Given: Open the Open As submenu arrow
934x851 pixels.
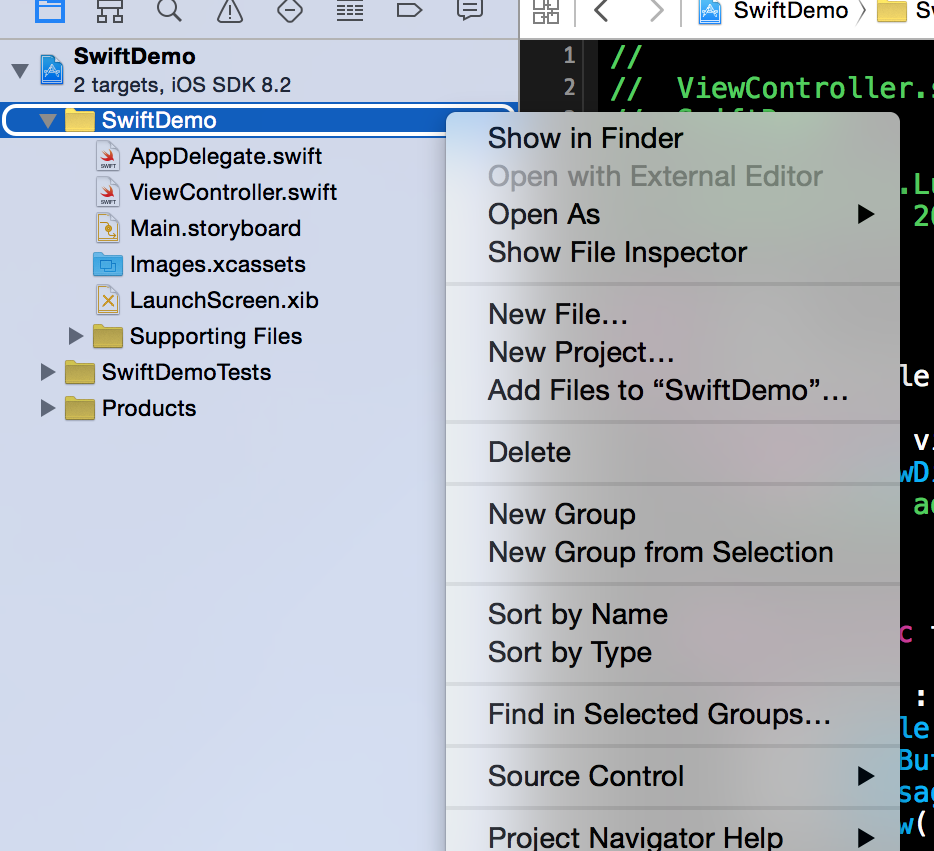Looking at the screenshot, I should click(x=865, y=214).
